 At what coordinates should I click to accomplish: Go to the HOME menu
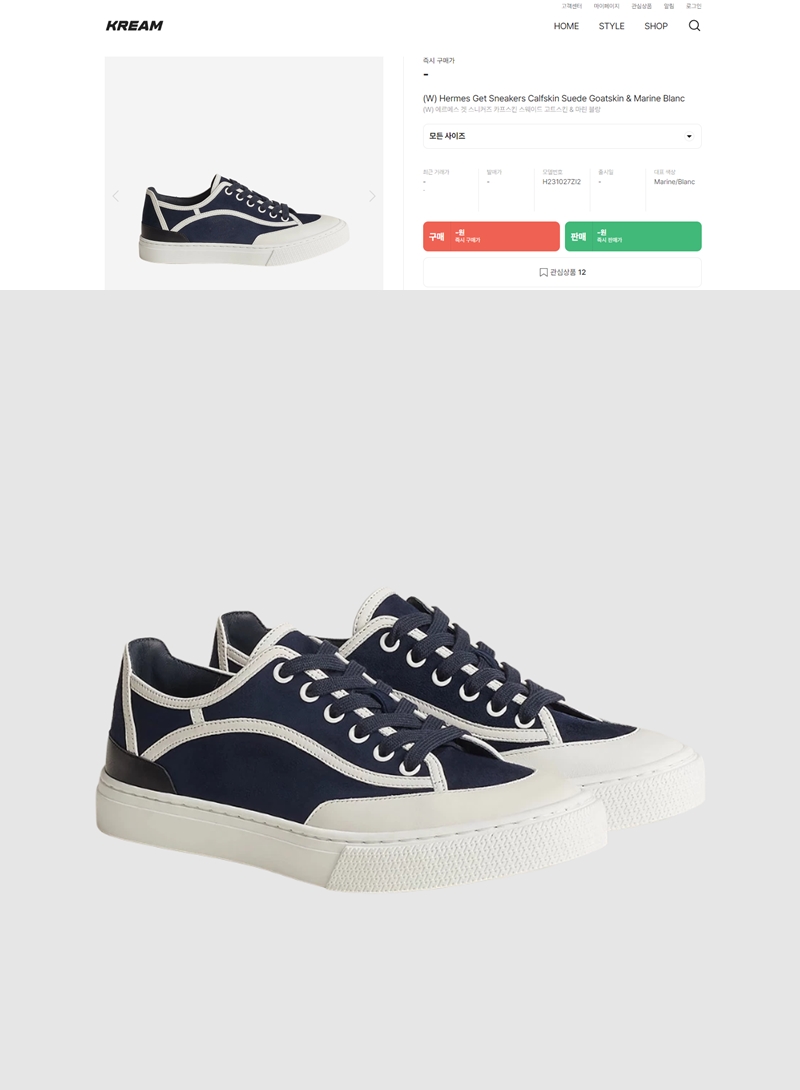[566, 26]
